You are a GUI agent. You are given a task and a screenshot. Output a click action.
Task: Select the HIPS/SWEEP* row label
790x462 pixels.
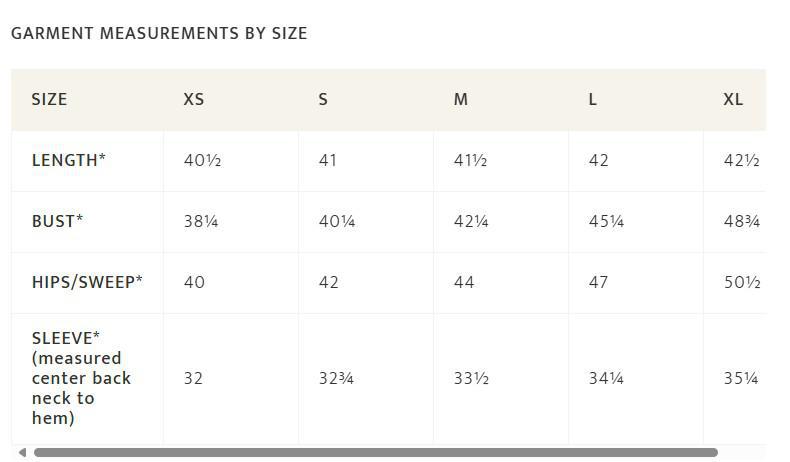(87, 282)
